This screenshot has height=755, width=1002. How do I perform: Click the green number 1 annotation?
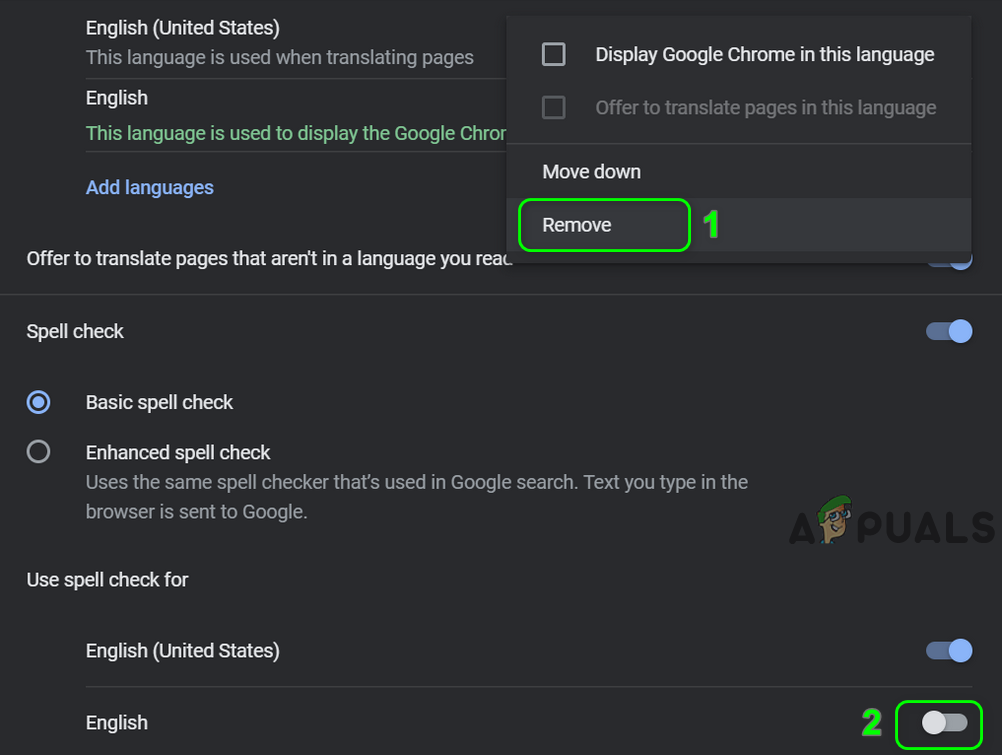point(711,225)
